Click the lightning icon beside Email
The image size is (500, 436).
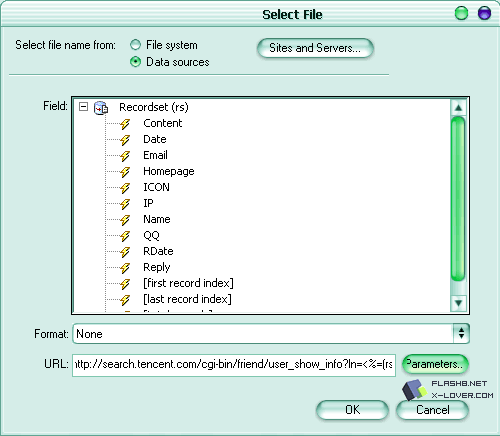tap(125, 156)
